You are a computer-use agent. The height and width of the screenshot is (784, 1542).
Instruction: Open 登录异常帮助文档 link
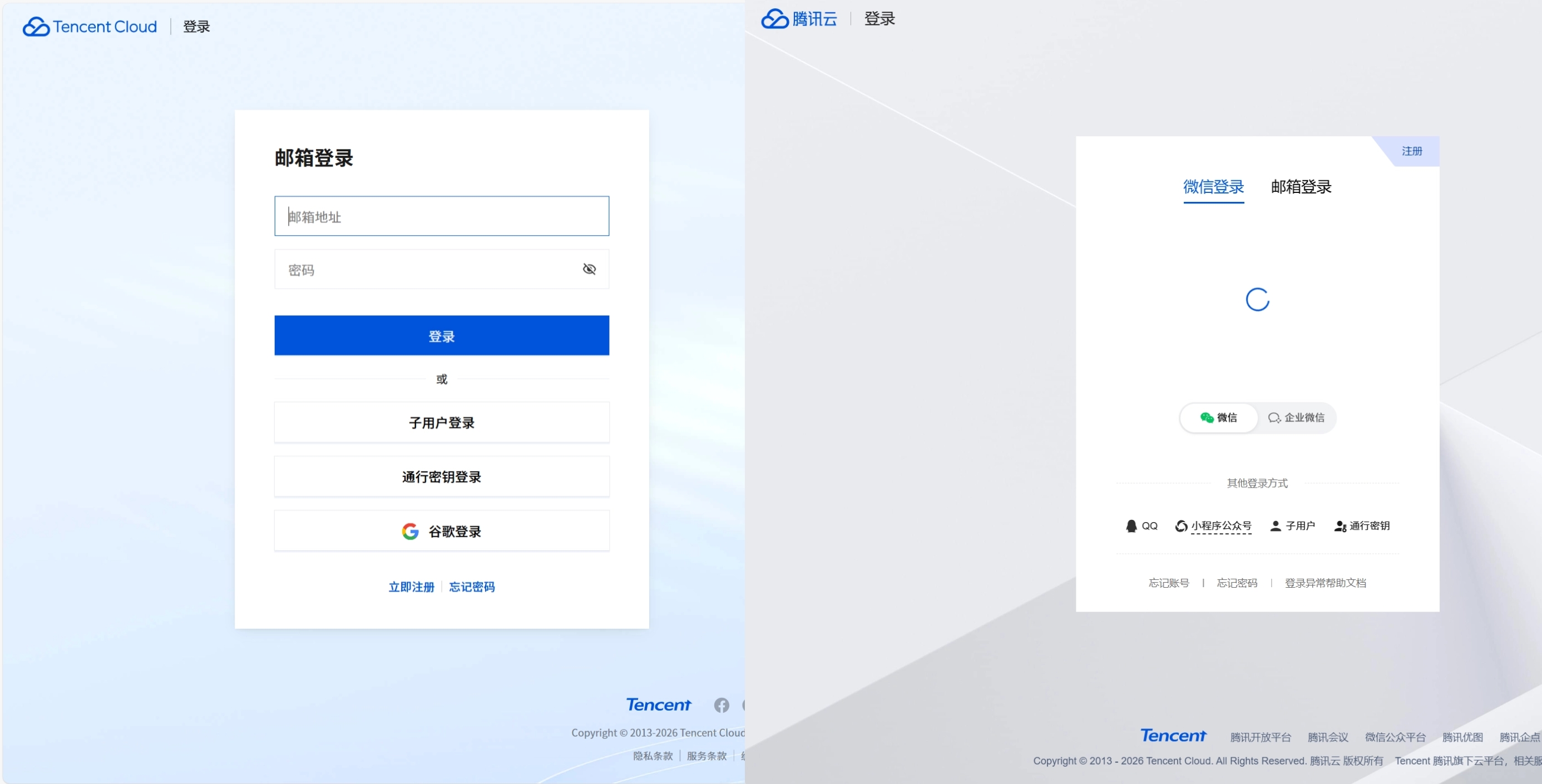click(x=1325, y=582)
